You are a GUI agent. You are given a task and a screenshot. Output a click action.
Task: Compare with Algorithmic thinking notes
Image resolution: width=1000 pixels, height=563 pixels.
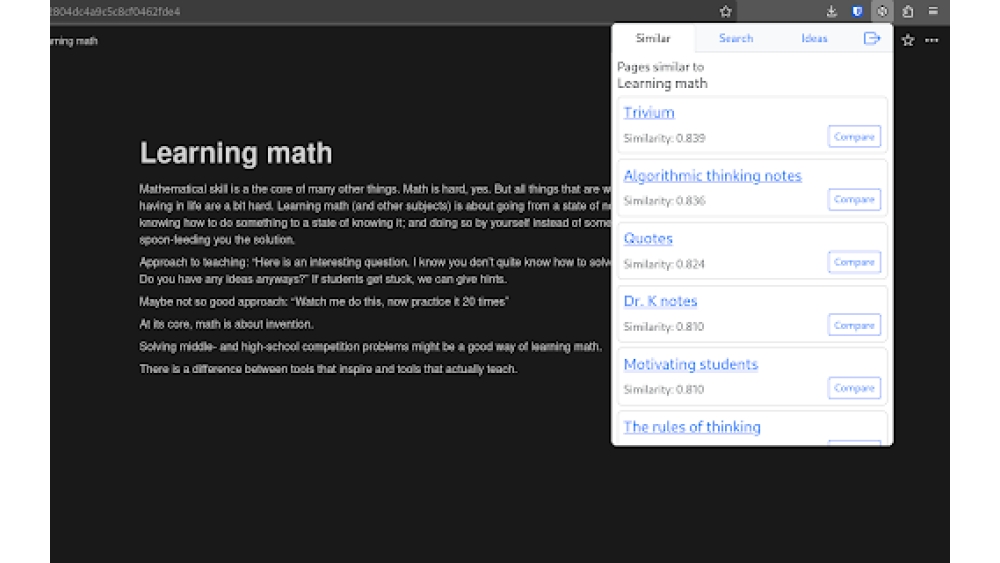tap(854, 200)
